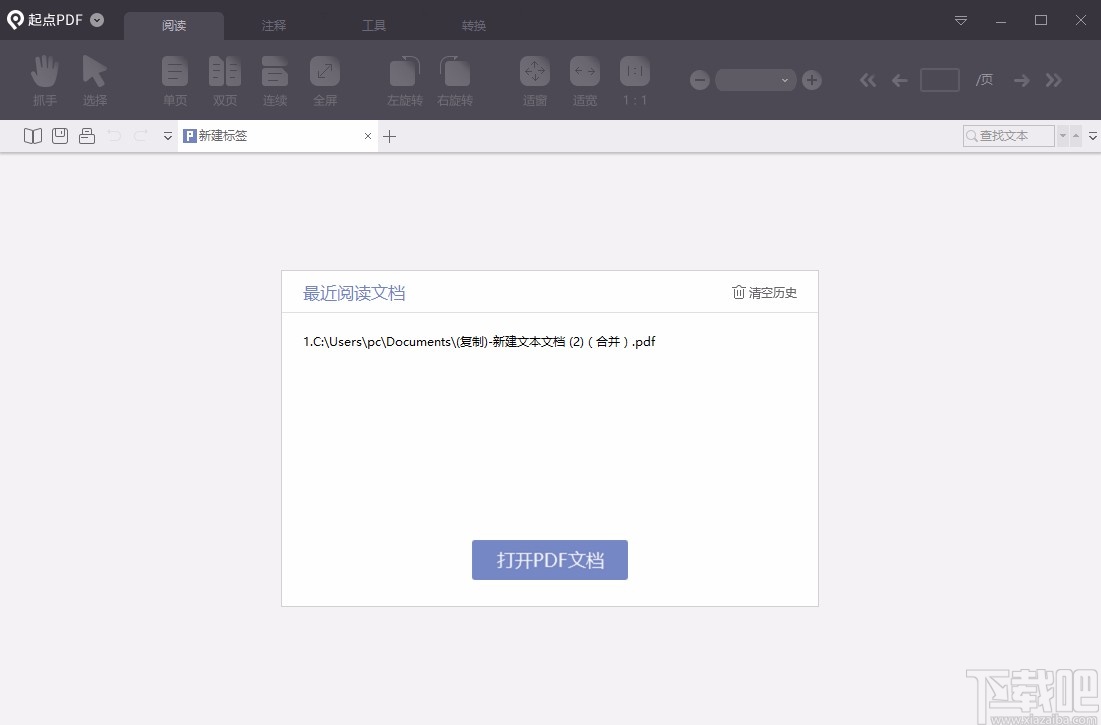The width and height of the screenshot is (1101, 725).
Task: Enable 连续 continuous scrolling view
Action: pyautogui.click(x=274, y=79)
